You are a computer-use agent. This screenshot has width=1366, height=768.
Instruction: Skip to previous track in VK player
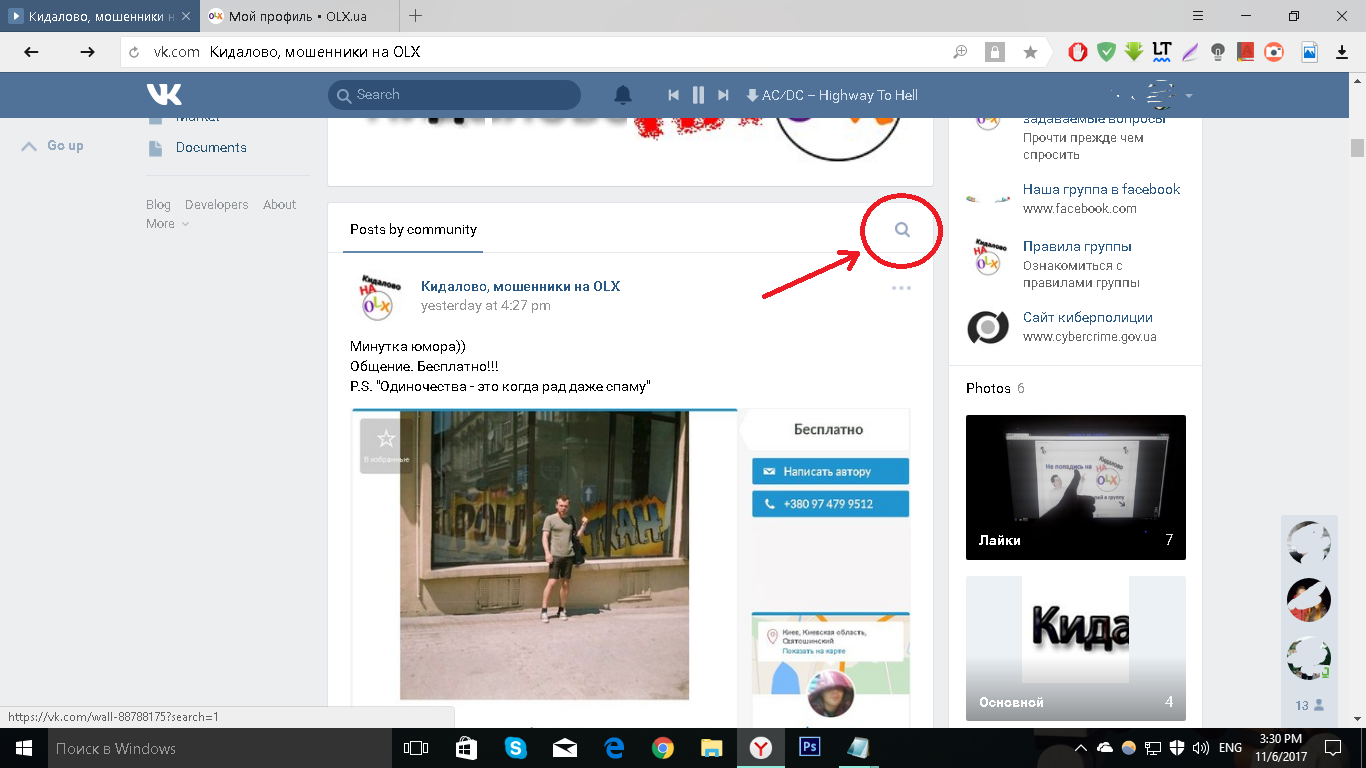point(673,95)
